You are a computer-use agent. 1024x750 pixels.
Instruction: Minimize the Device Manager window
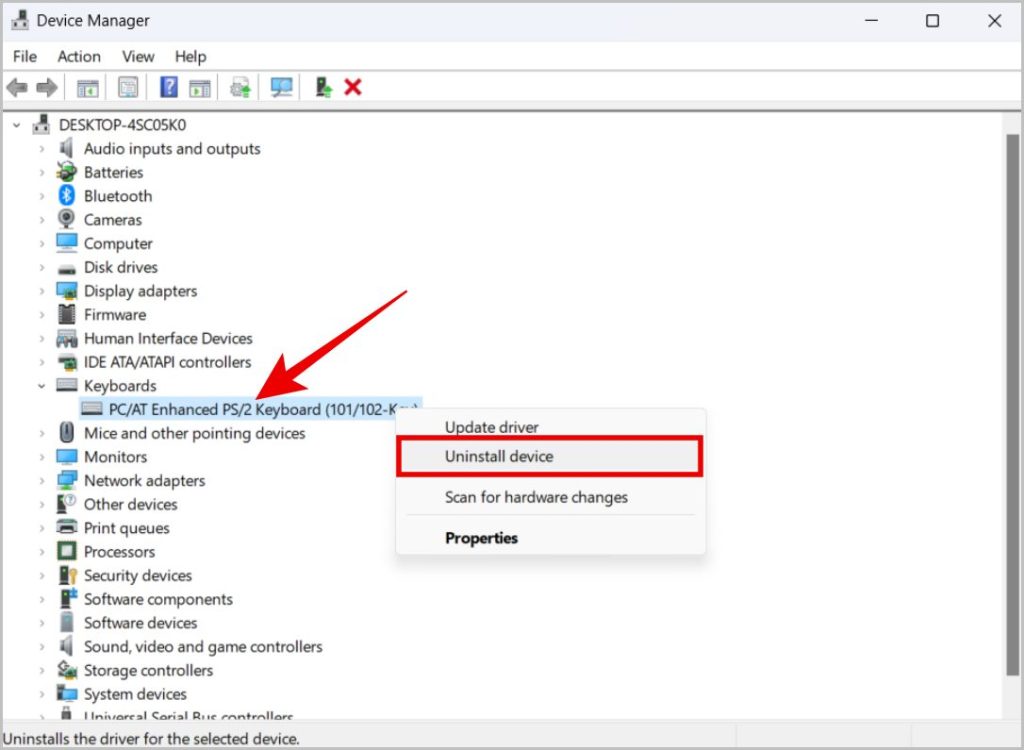[871, 21]
